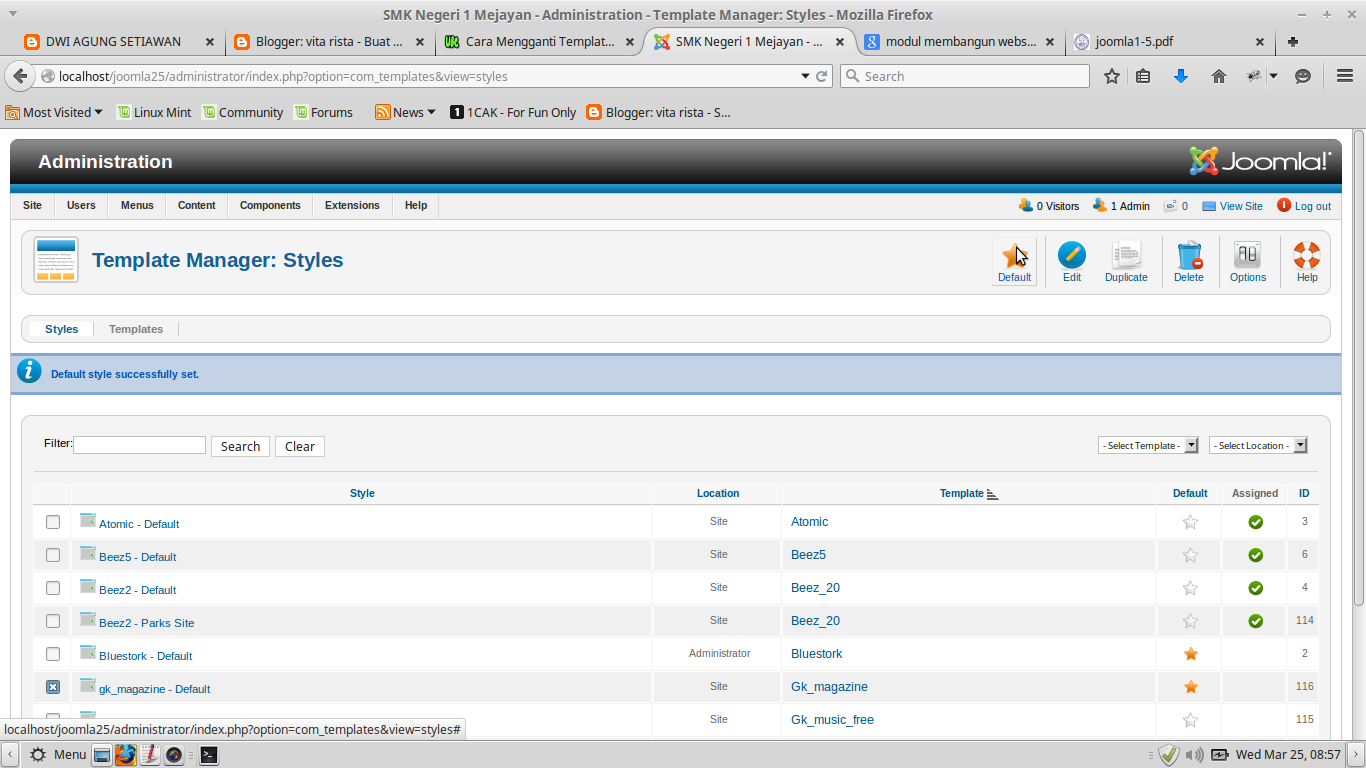Click the Help toolbar icon
1366x768 pixels.
[1306, 260]
